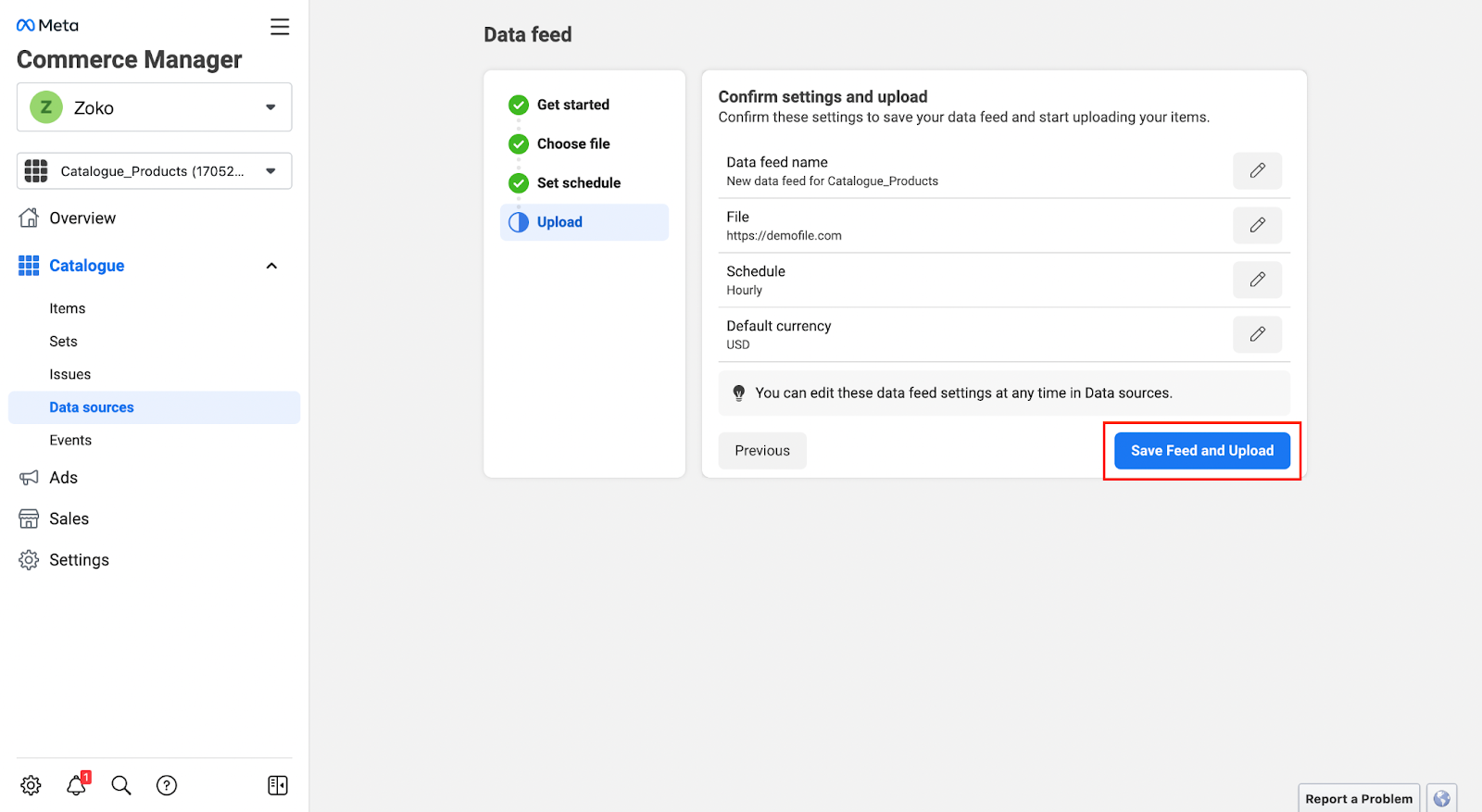
Task: Open the Catalogue section label
Action: coord(87,266)
